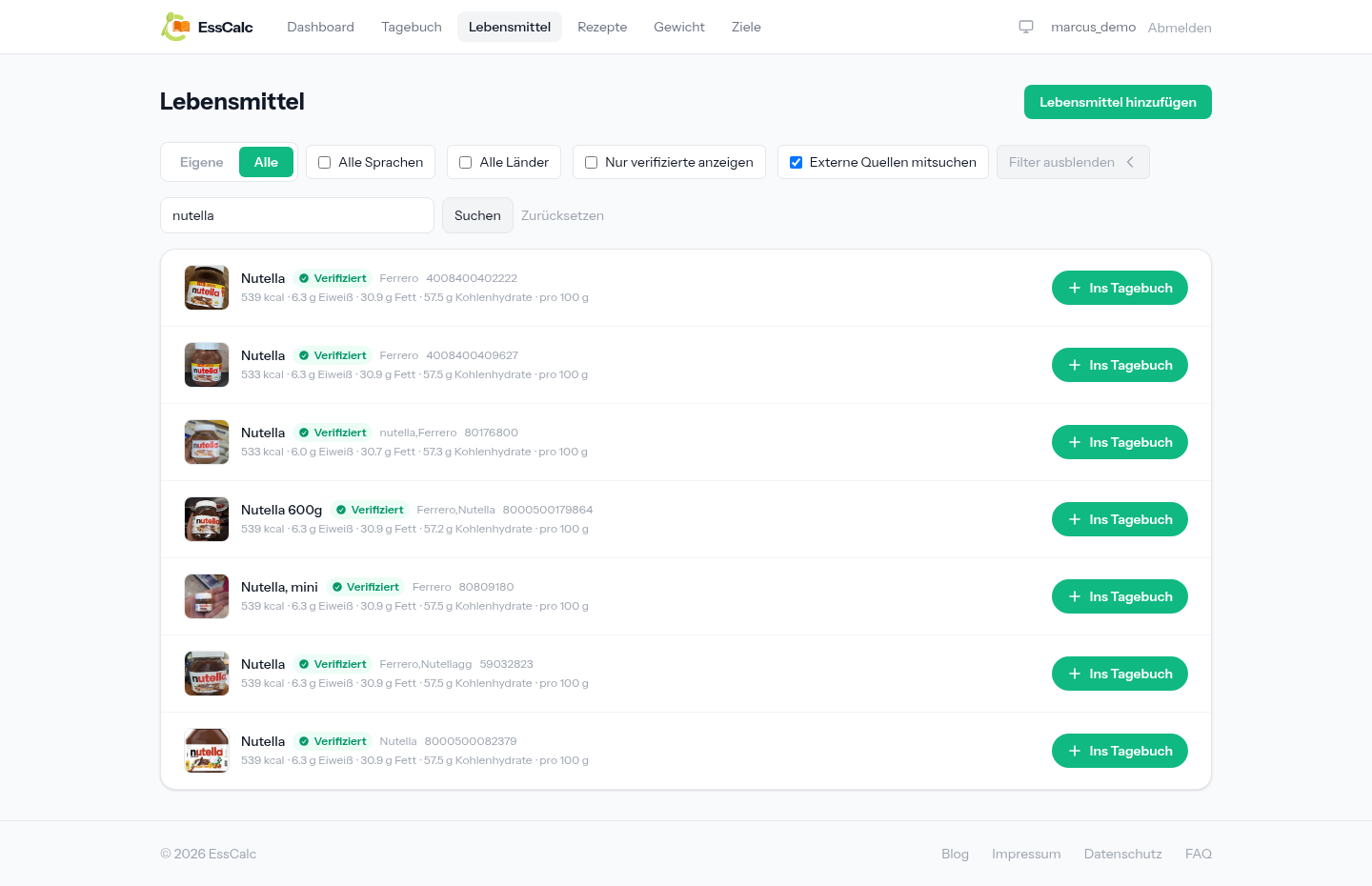Screen dimensions: 1372x886
Task: Open the Nutella 4008400409627 product thumbnail
Action: point(207,365)
